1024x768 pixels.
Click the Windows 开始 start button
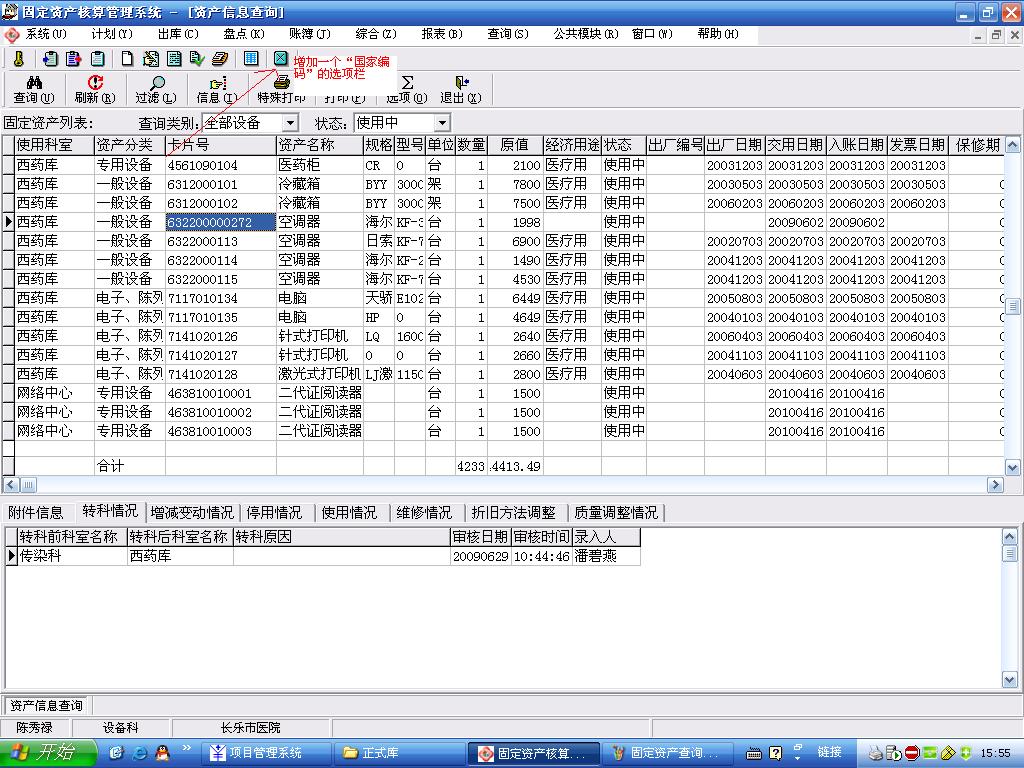48,753
